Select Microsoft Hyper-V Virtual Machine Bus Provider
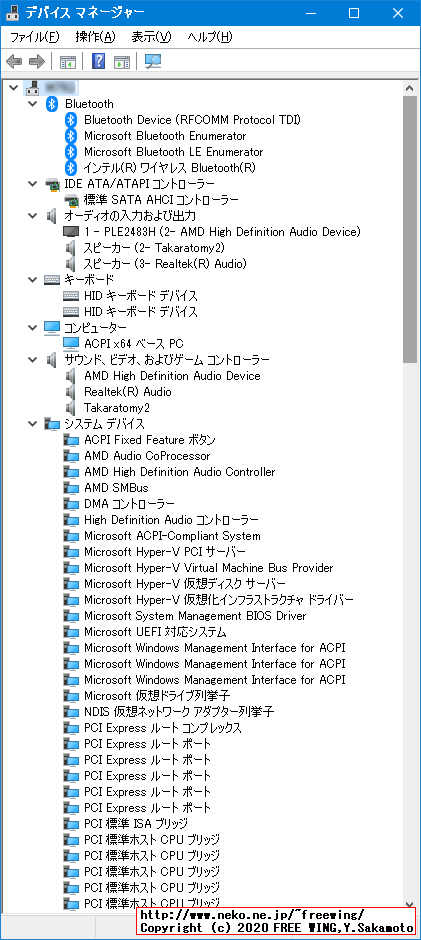Screen dimensions: 421x940 point(209,568)
